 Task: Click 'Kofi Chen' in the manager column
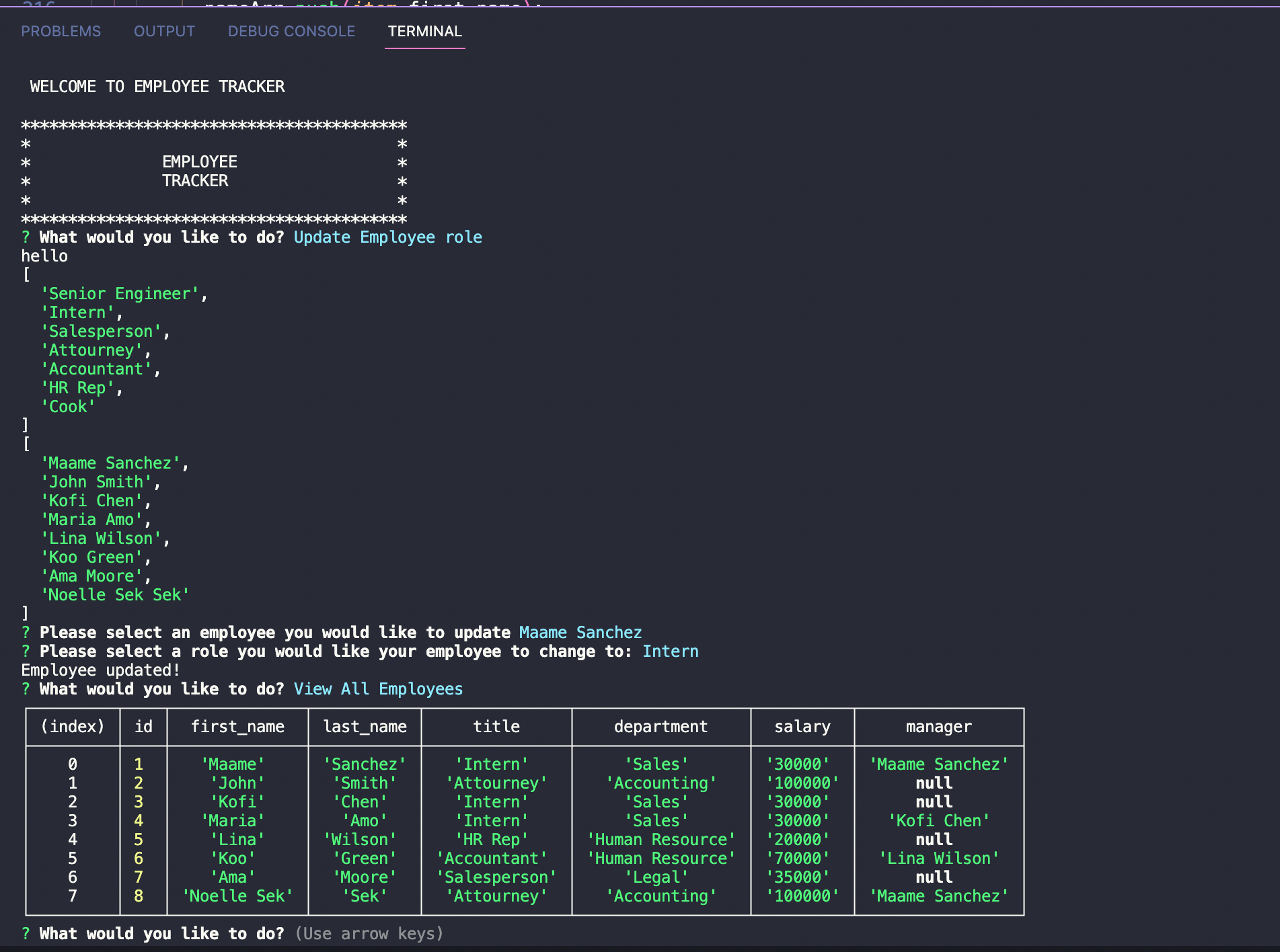938,821
